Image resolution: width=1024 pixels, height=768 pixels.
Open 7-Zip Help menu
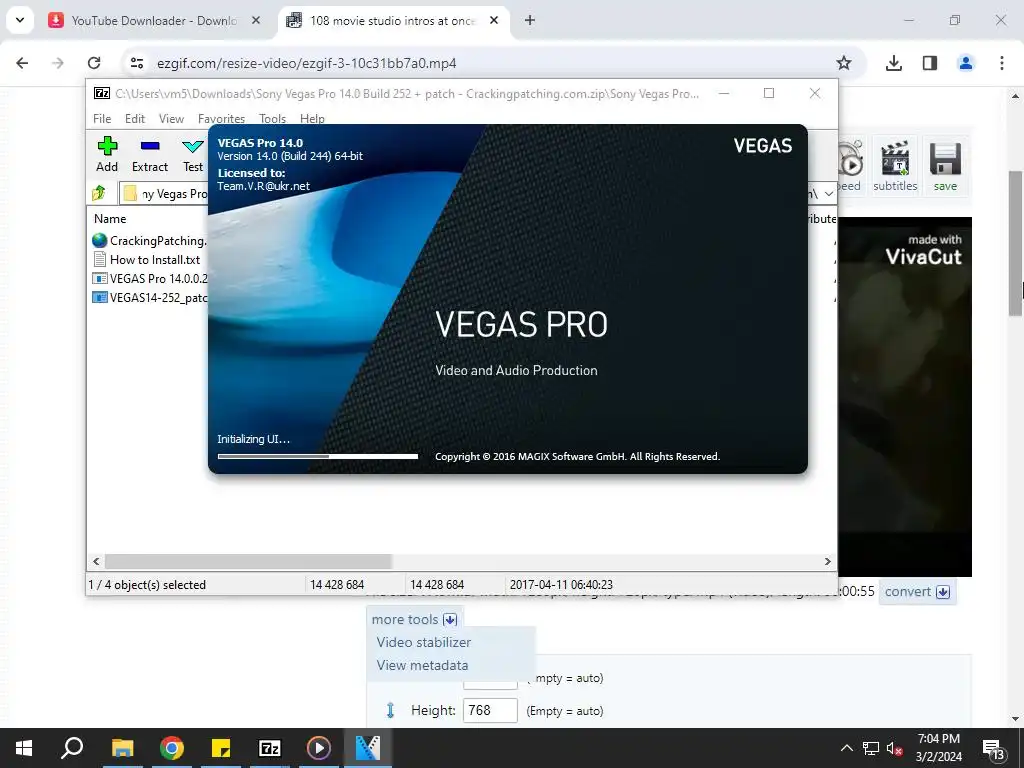tap(312, 118)
